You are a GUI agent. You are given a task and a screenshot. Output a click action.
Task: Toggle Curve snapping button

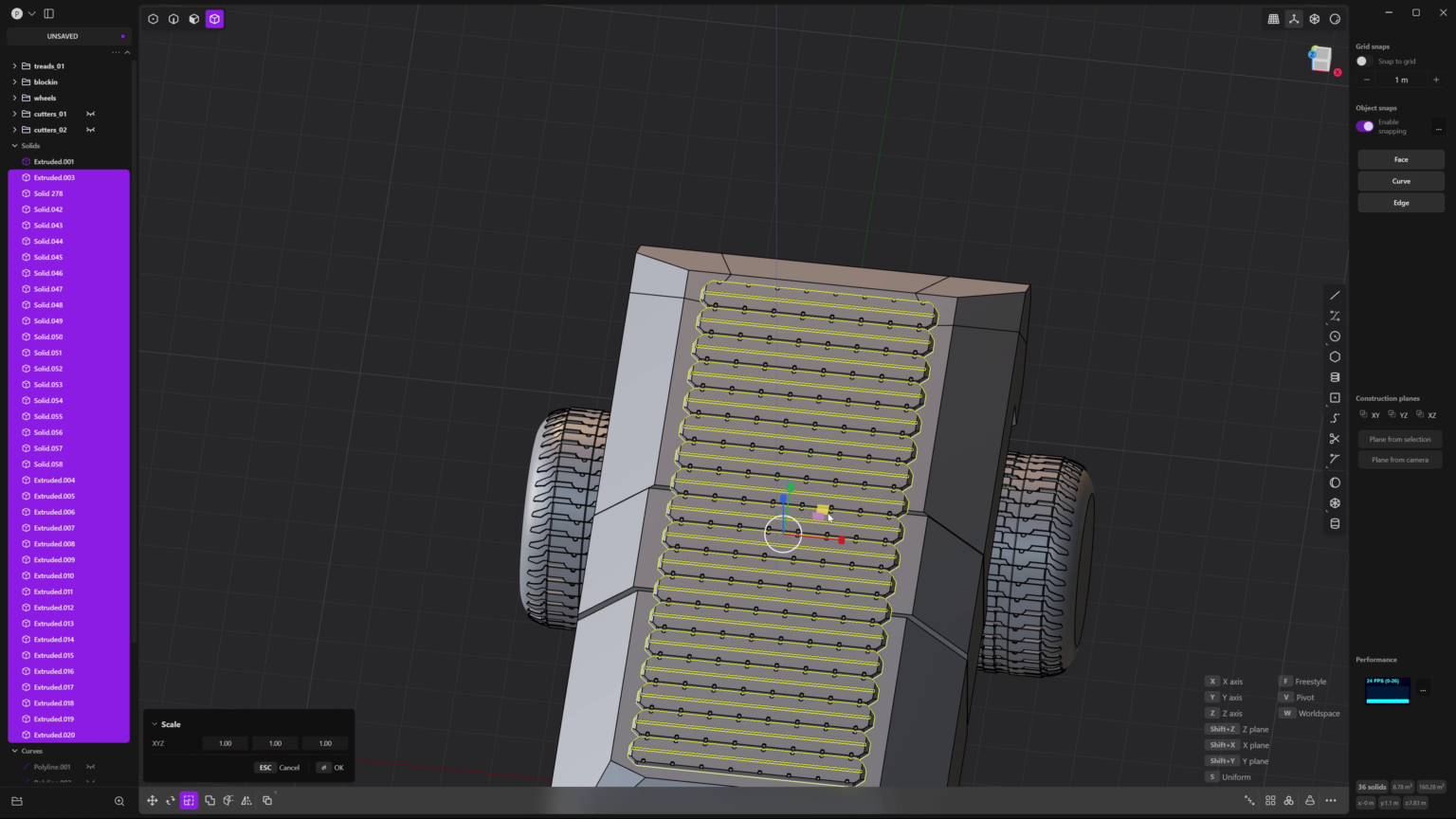[1401, 181]
